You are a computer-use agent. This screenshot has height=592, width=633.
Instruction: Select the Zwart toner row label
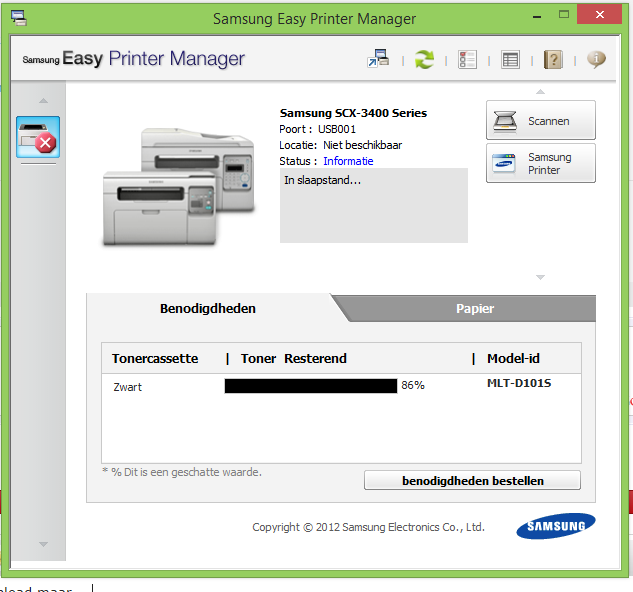[x=128, y=387]
